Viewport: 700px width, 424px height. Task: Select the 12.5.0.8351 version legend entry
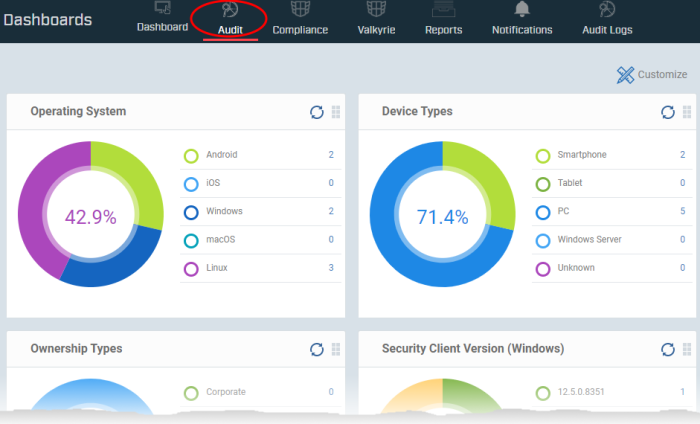coord(612,392)
